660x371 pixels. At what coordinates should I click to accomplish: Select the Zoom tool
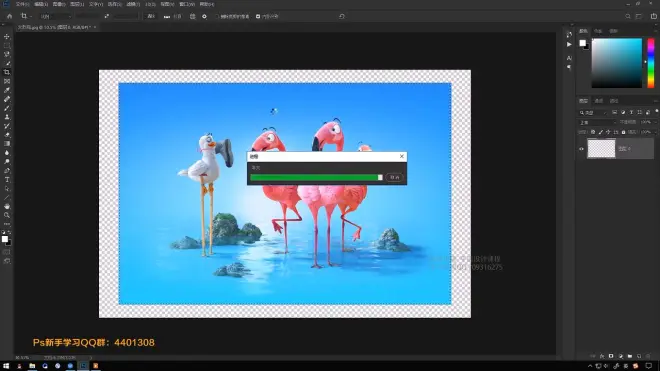pos(7,215)
